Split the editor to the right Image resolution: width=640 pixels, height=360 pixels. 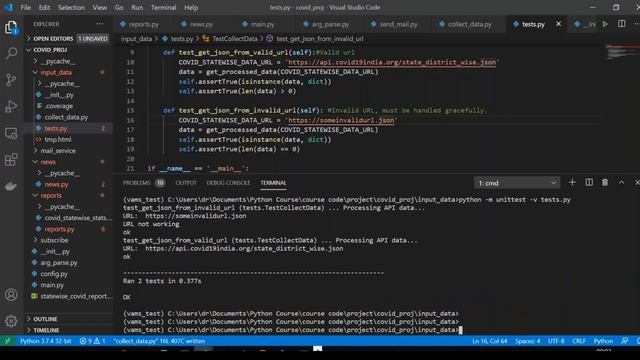pyautogui.click(x=621, y=24)
